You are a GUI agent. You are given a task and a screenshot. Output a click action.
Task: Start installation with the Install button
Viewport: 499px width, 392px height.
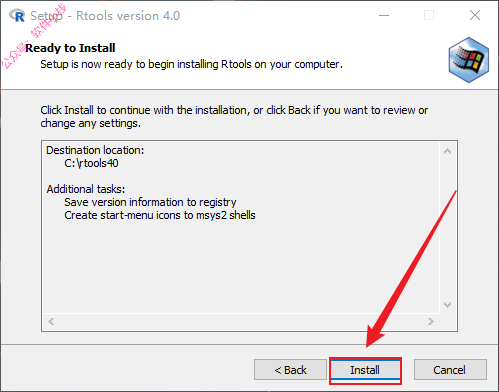(x=365, y=370)
